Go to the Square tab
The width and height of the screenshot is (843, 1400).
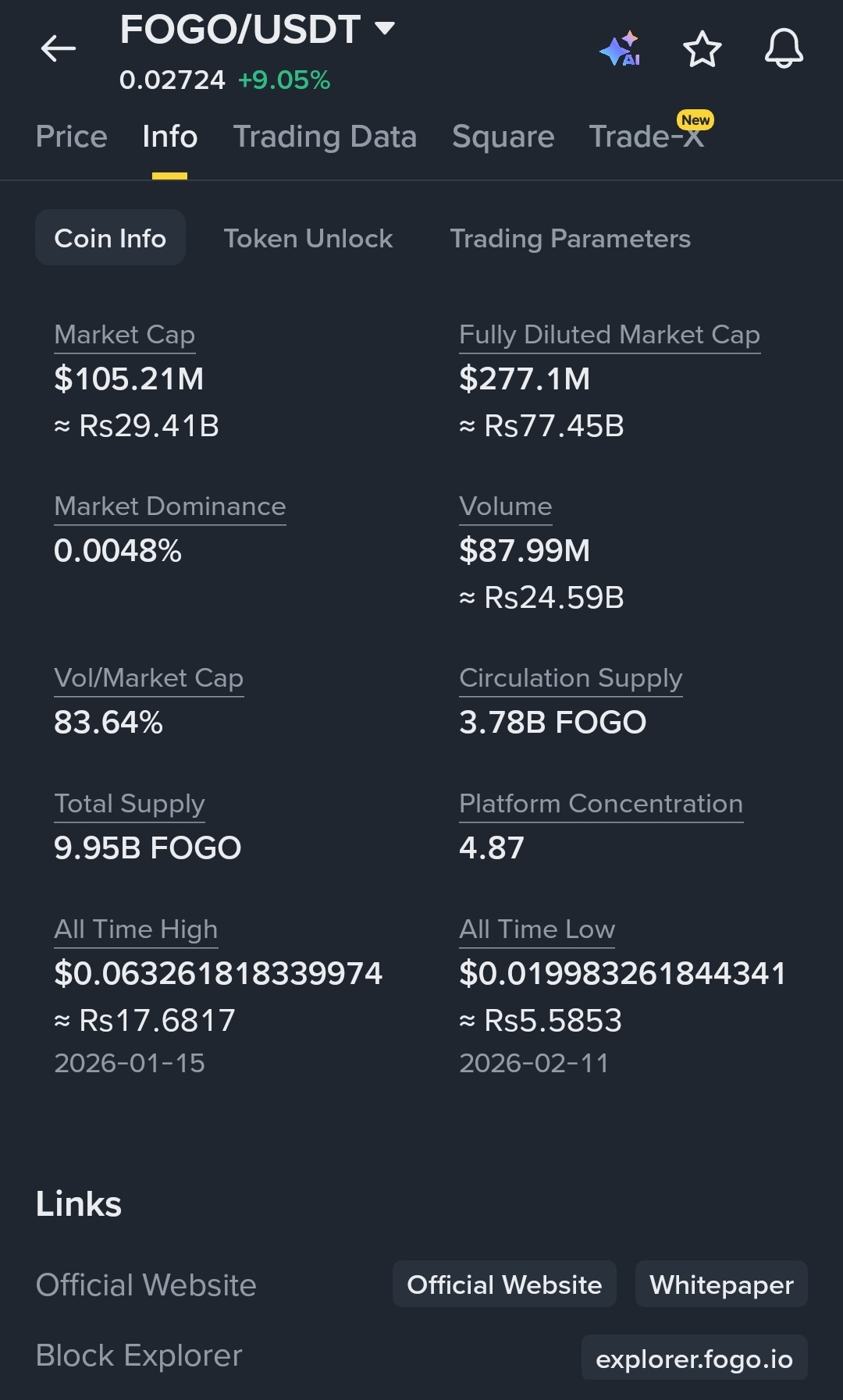point(503,137)
